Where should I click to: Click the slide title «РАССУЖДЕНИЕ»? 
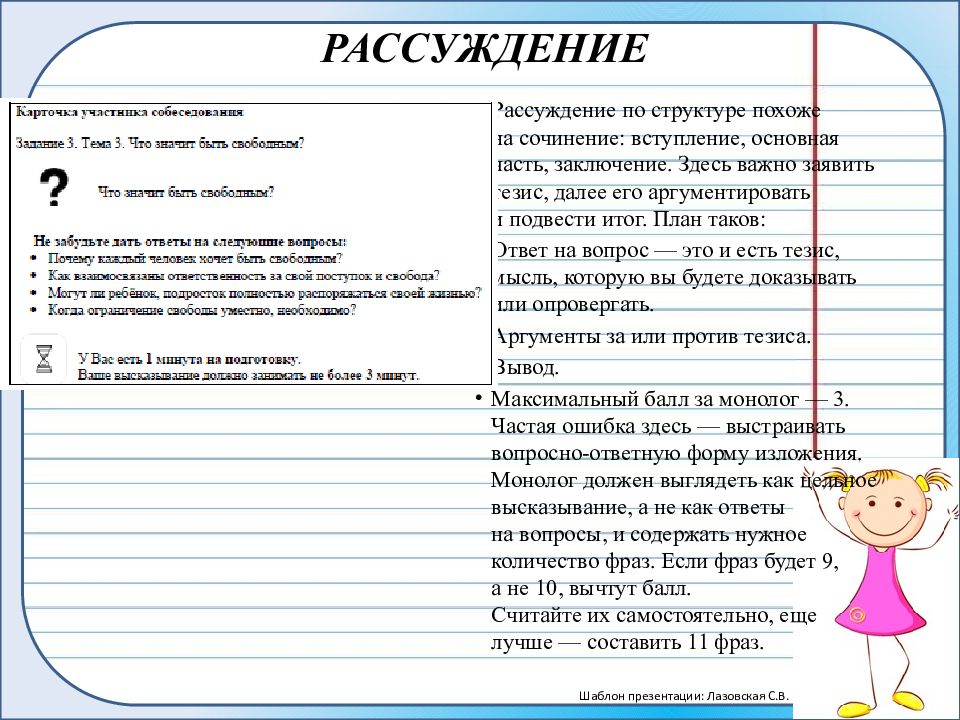pyautogui.click(x=484, y=48)
